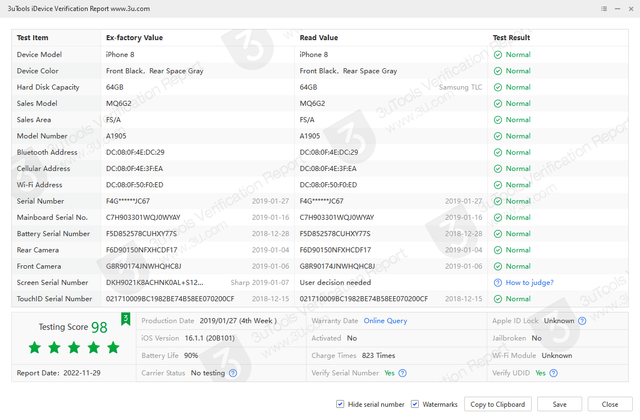Click Normal check icon for Wi-Fi Address
640x420 pixels.
[498, 185]
